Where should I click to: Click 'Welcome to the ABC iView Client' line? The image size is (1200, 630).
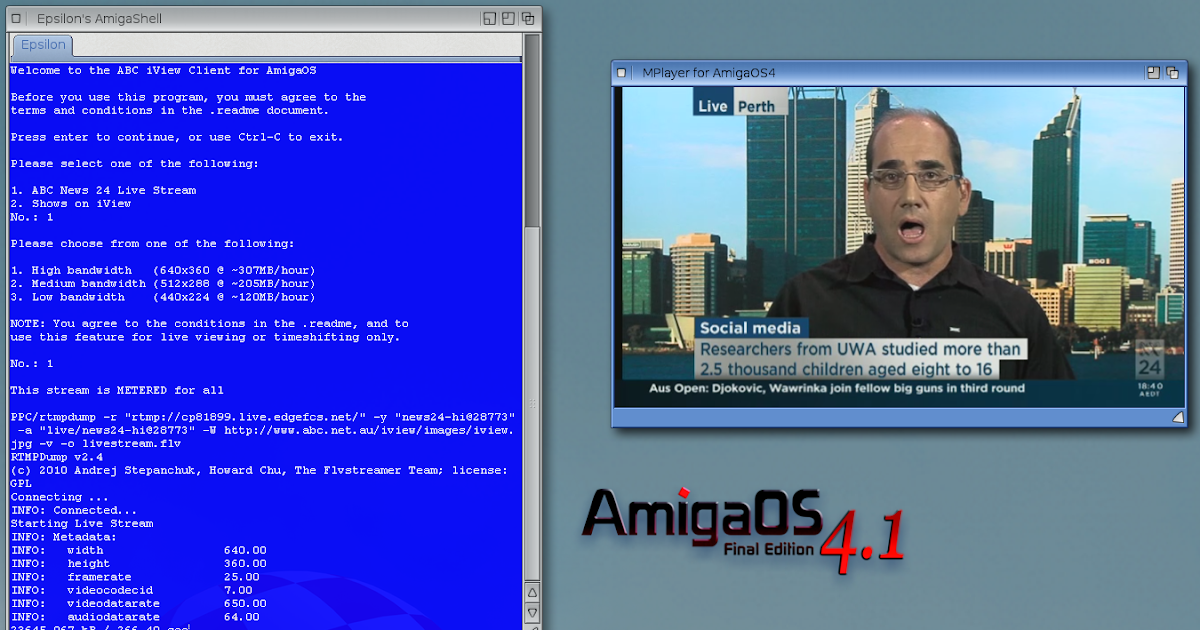164,71
